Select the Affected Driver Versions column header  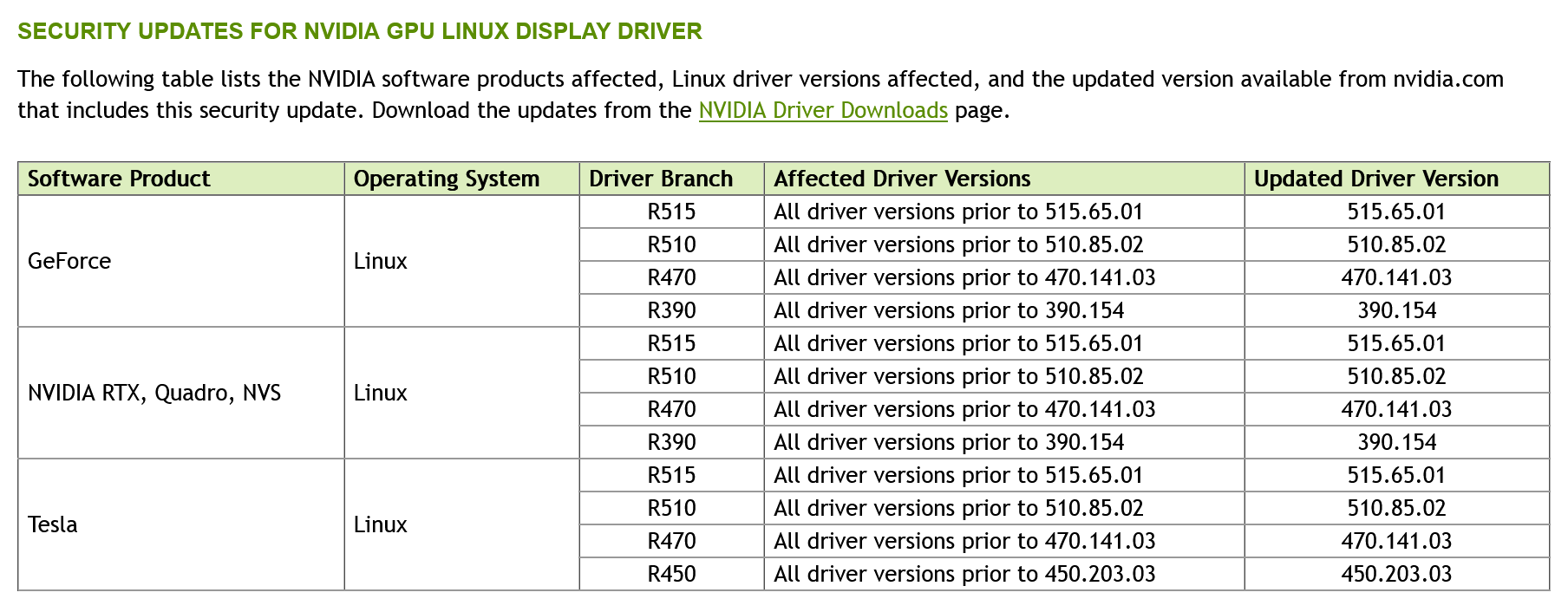[x=1004, y=179]
